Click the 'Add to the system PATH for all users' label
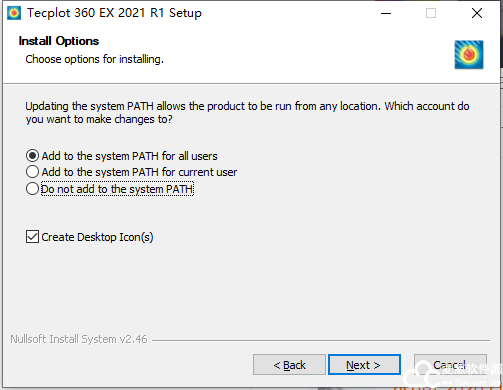This screenshot has height=390, width=503. click(129, 156)
